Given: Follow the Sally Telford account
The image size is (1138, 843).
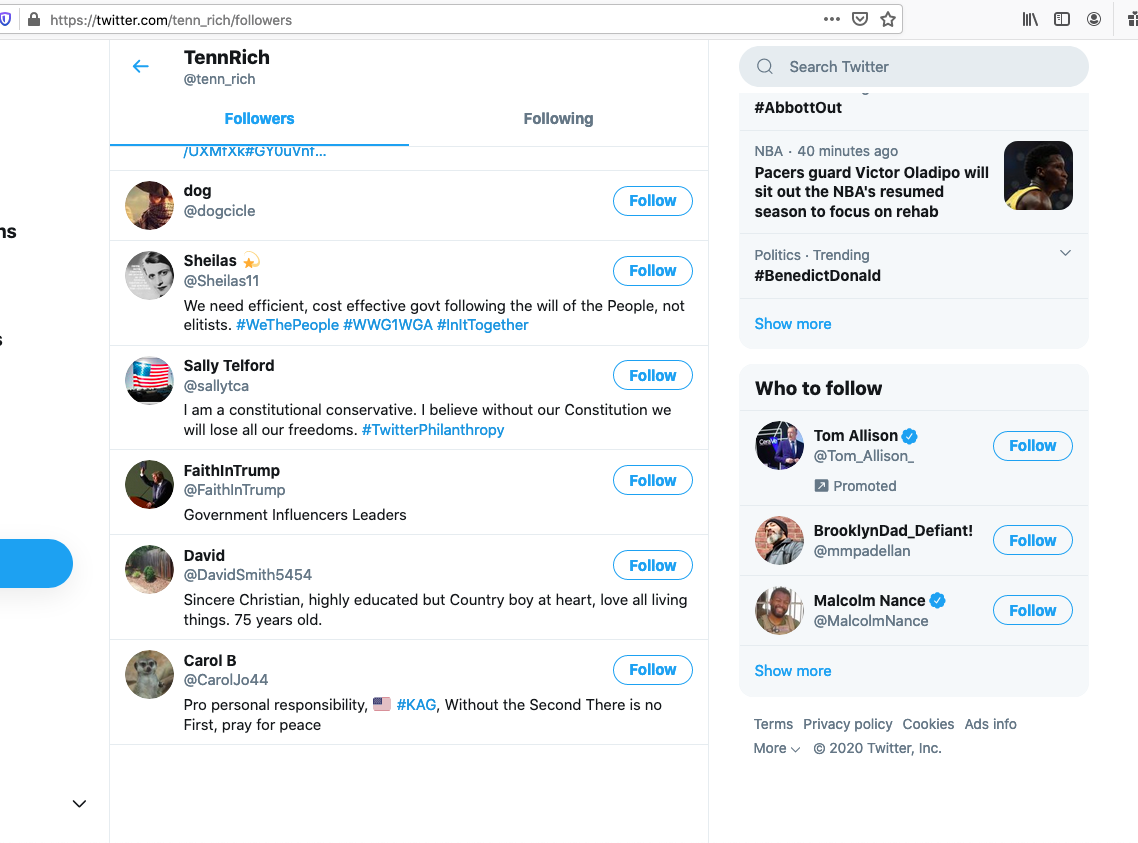Looking at the screenshot, I should click(x=652, y=375).
